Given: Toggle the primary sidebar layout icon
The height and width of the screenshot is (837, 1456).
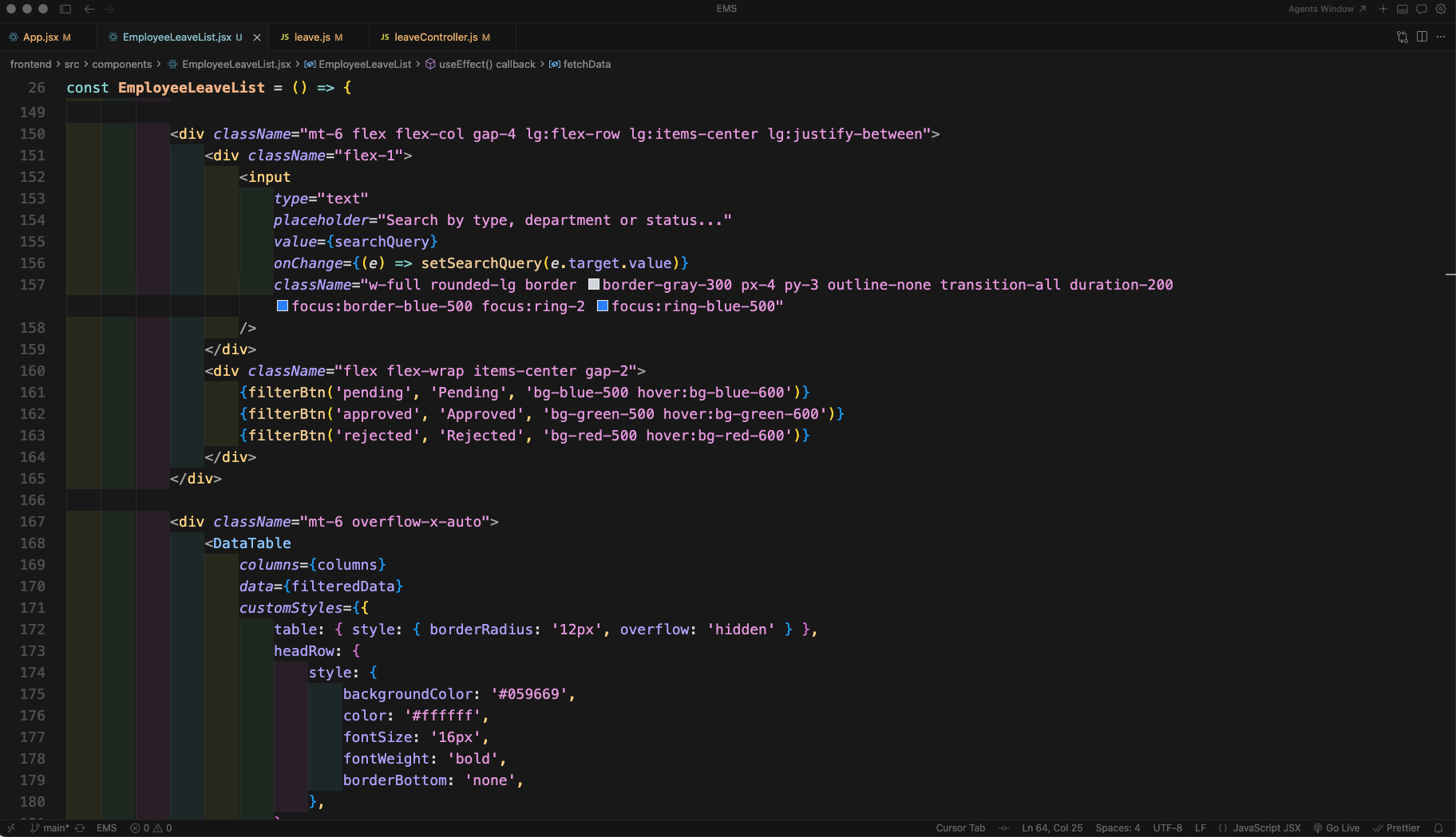Looking at the screenshot, I should pyautogui.click(x=65, y=9).
